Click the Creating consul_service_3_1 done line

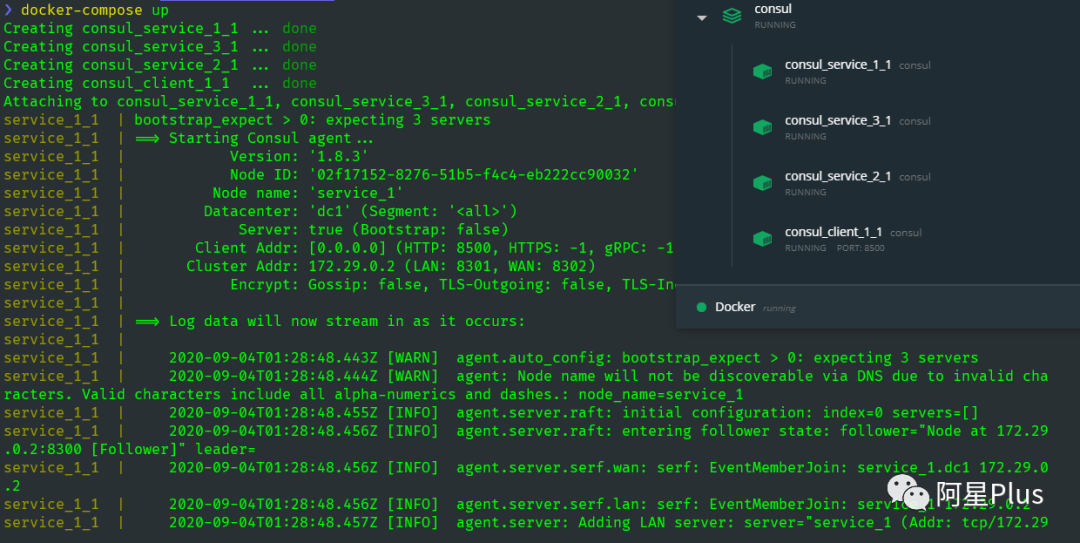pyautogui.click(x=160, y=47)
